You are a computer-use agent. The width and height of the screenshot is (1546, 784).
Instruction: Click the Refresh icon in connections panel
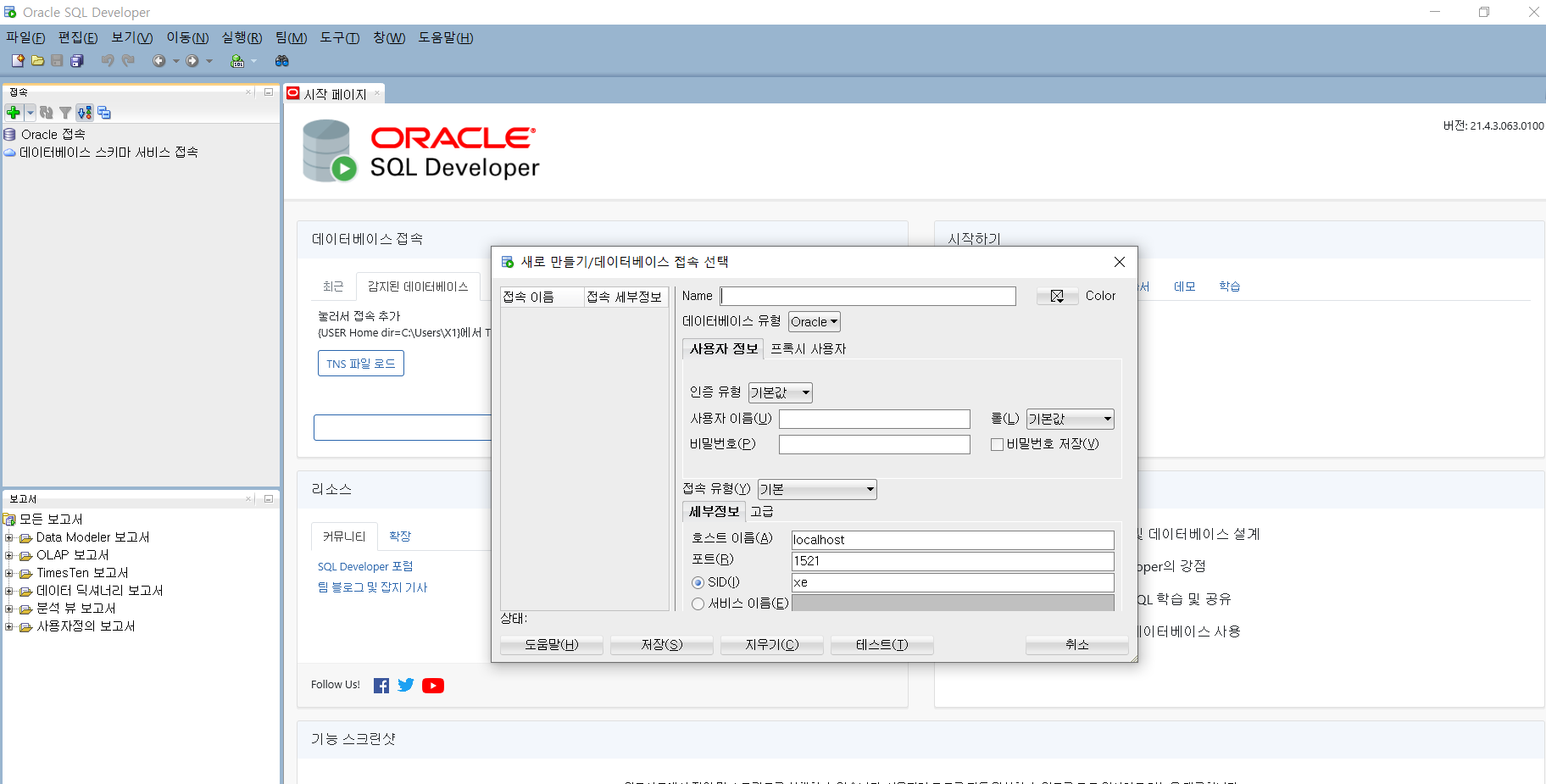[x=47, y=113]
